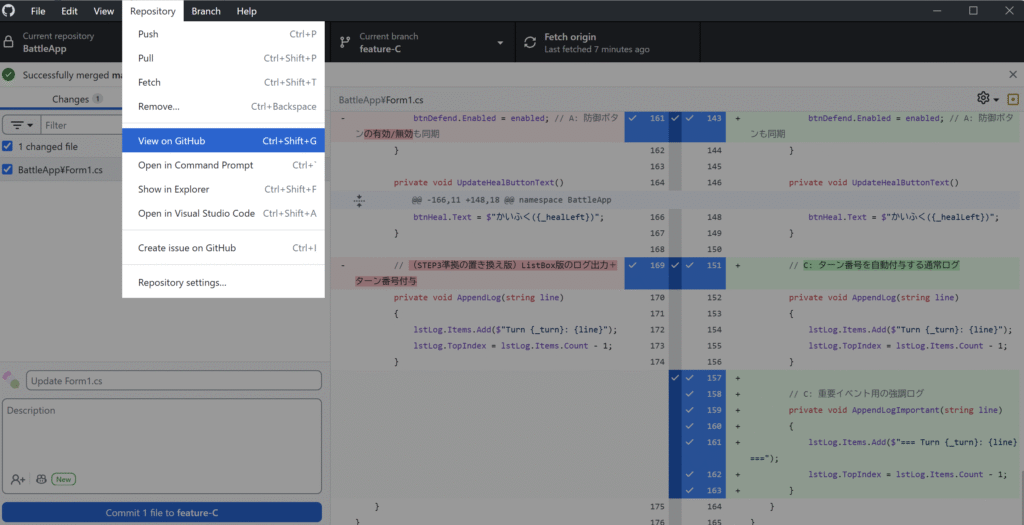The width and height of the screenshot is (1024, 525).
Task: Open the Edit menu
Action: [69, 11]
